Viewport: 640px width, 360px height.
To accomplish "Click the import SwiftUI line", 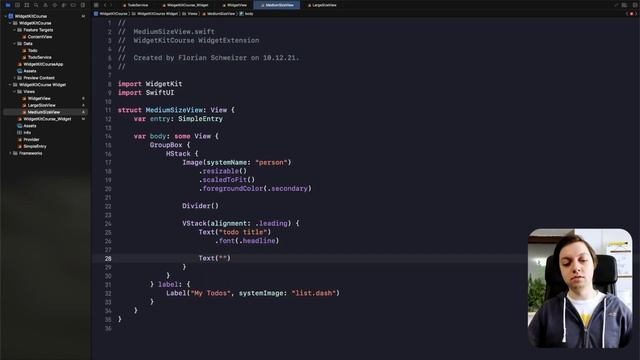I will (146, 93).
